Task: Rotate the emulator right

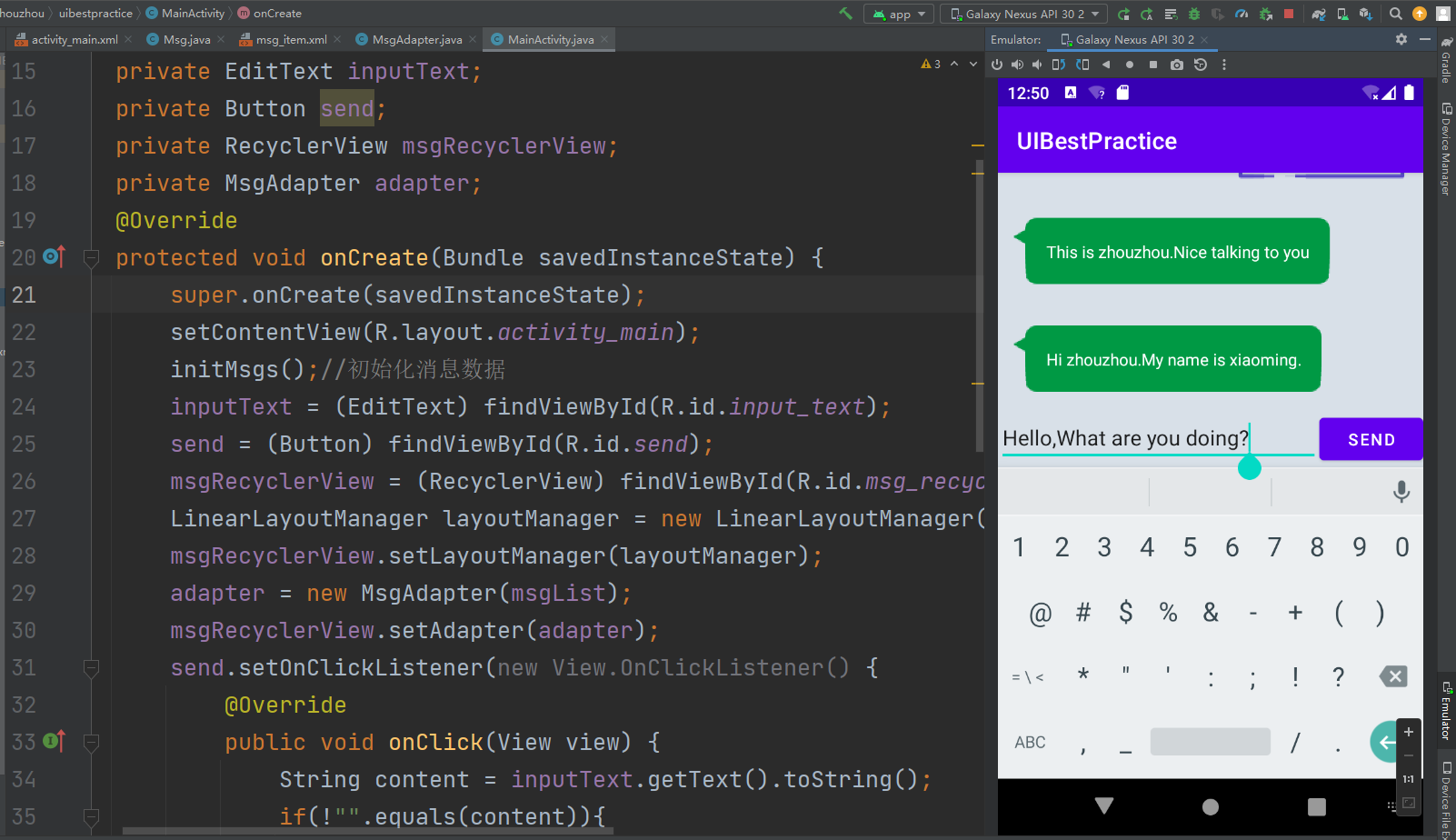Action: [x=1082, y=65]
